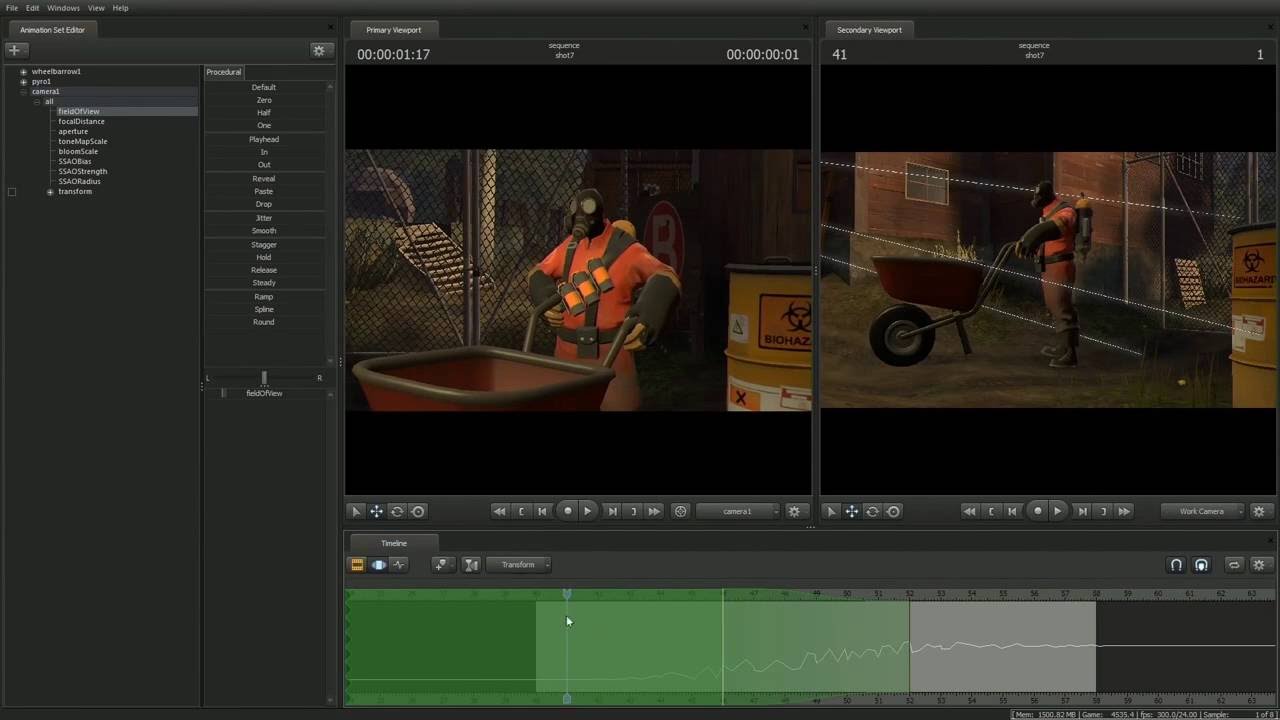Click the fieldOfView control slider
The height and width of the screenshot is (720, 1280).
coord(264,394)
